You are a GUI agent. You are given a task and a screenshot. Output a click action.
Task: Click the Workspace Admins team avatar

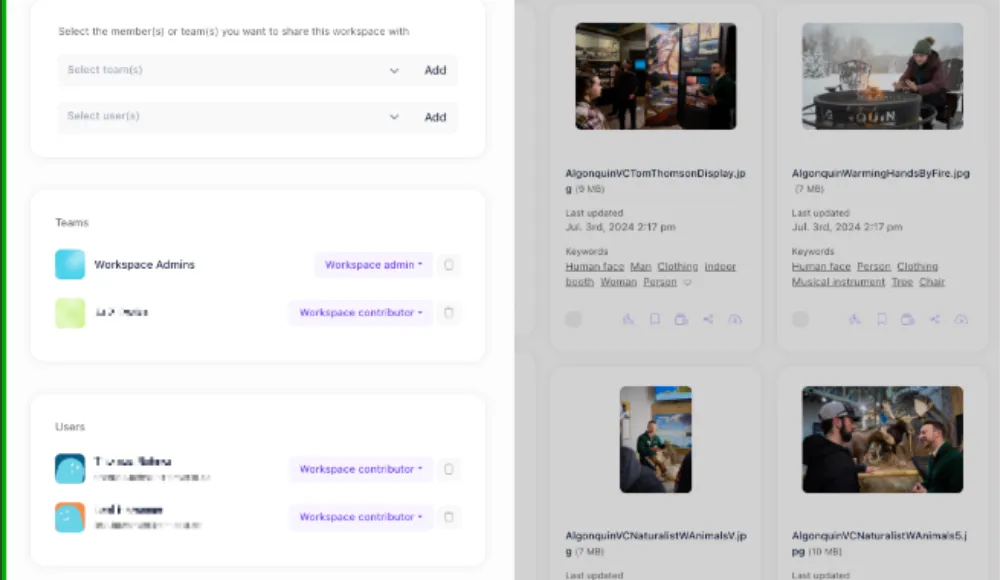(x=70, y=264)
